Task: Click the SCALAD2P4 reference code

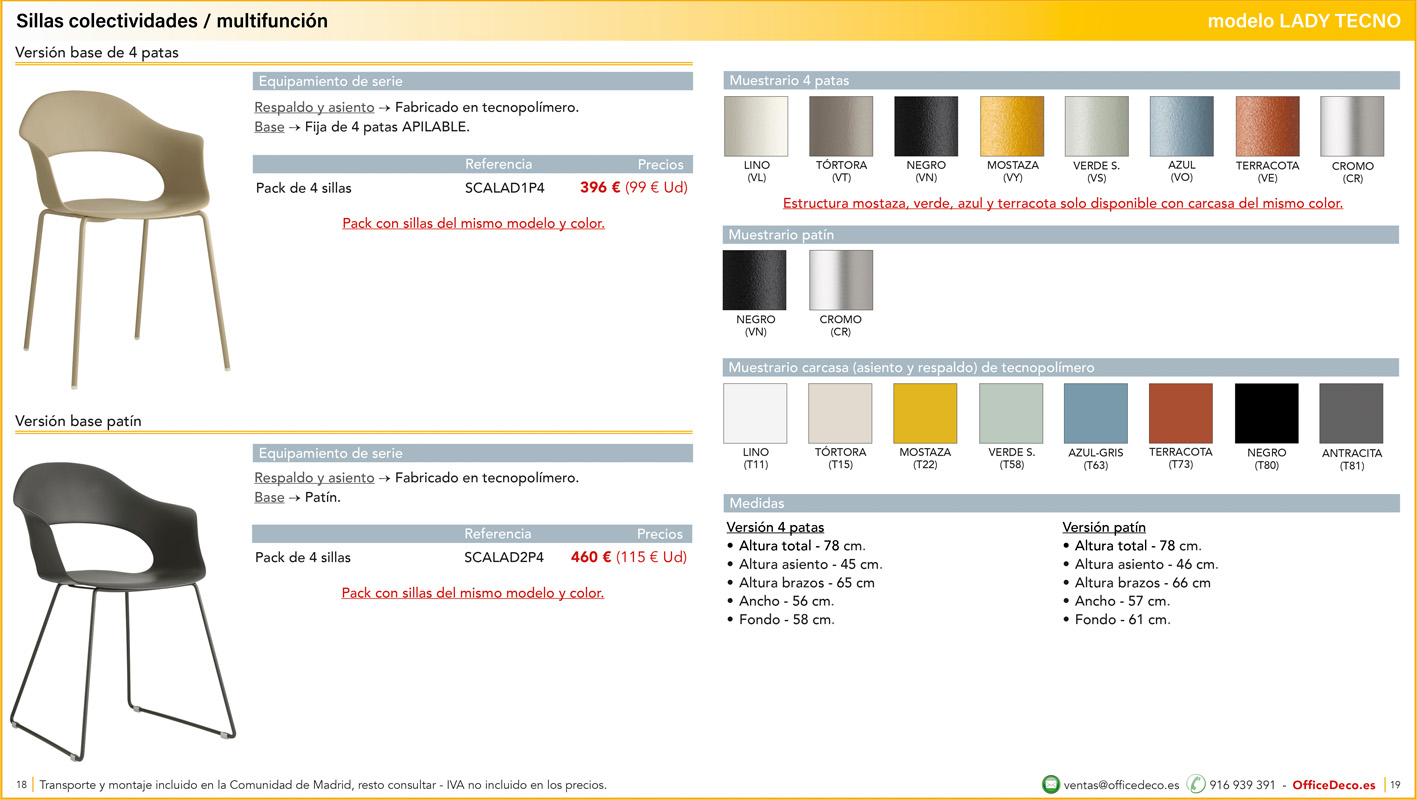Action: tap(504, 557)
